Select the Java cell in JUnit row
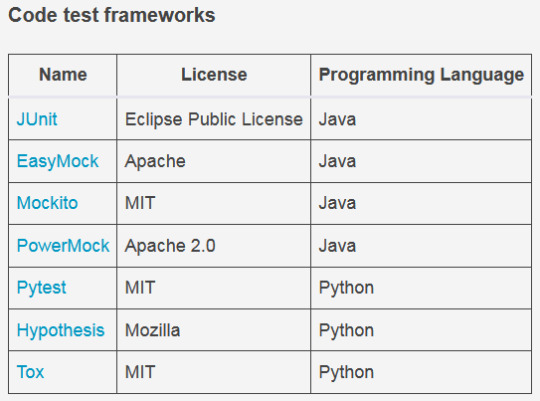540x401 pixels. pos(421,119)
